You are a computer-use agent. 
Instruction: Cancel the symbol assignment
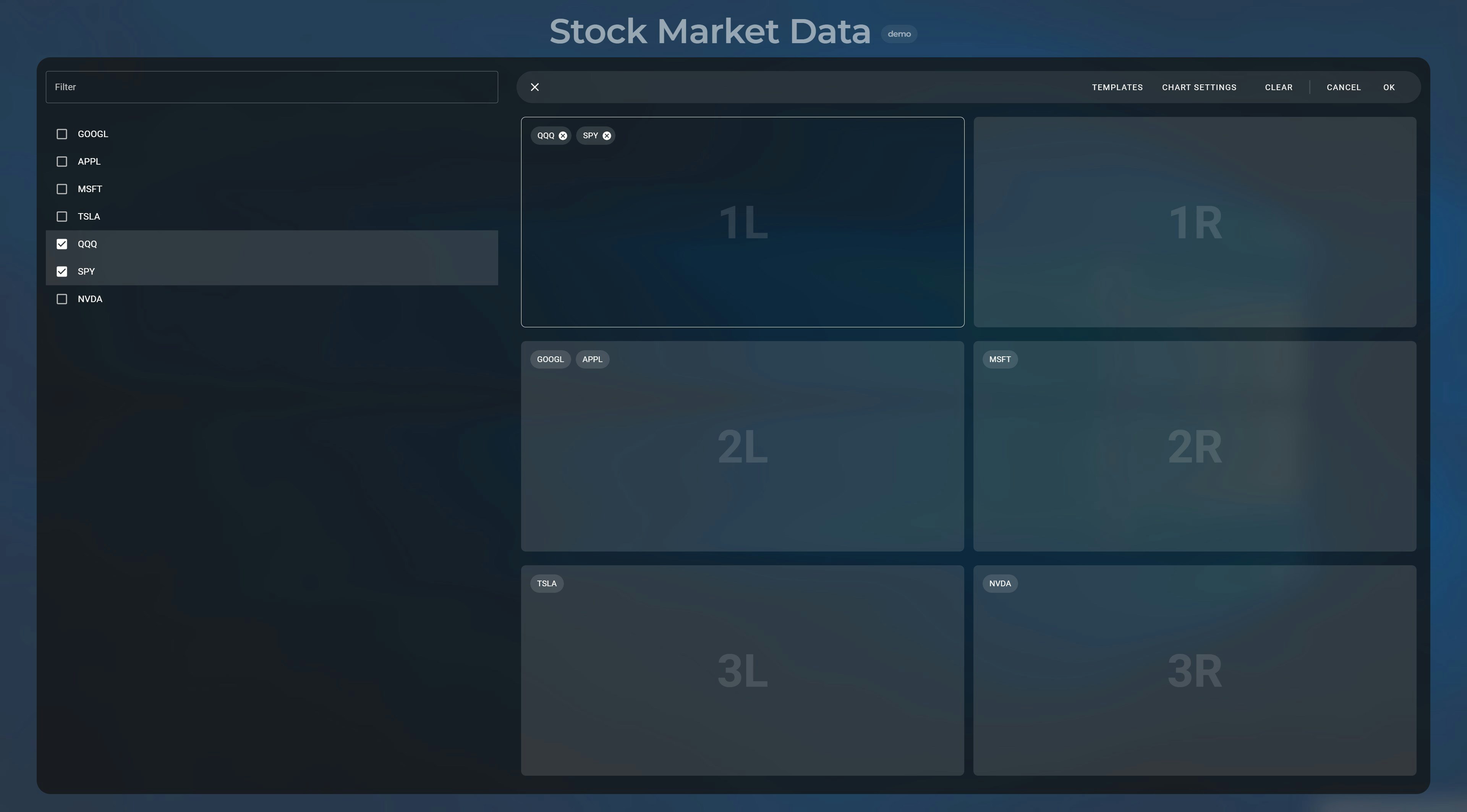(x=1344, y=87)
